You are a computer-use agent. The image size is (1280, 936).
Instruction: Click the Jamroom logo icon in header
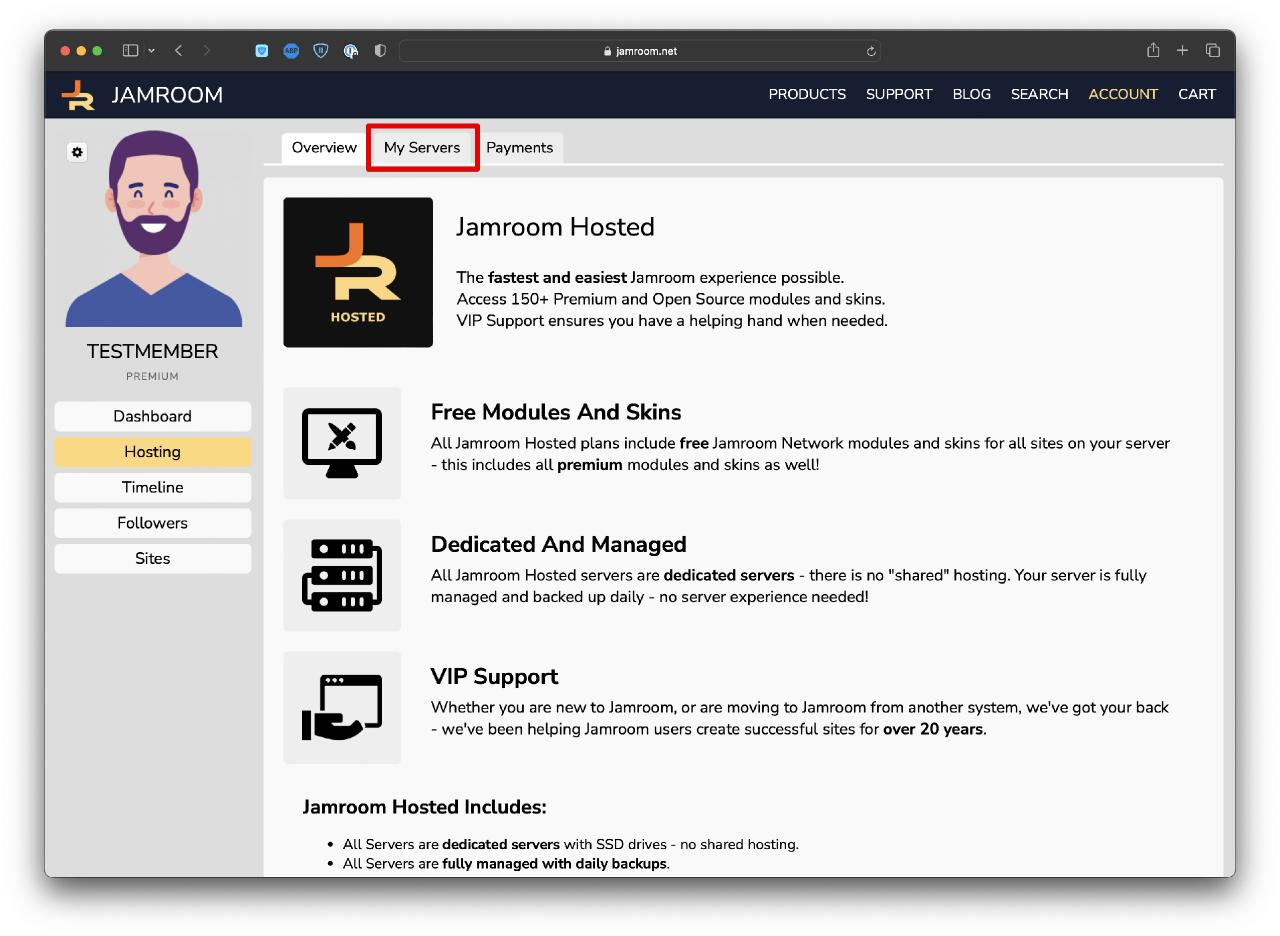78,95
